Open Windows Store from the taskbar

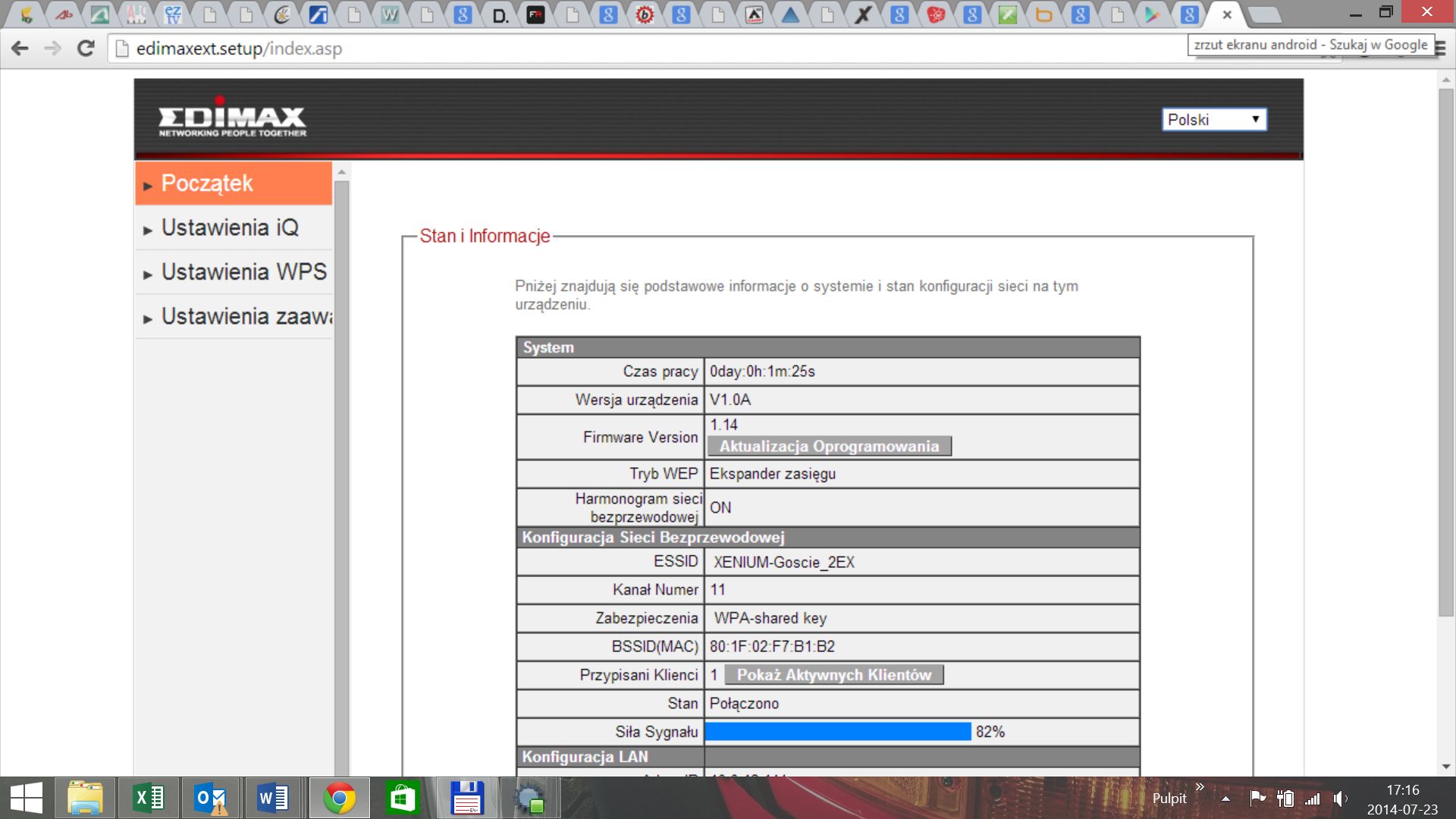point(402,799)
